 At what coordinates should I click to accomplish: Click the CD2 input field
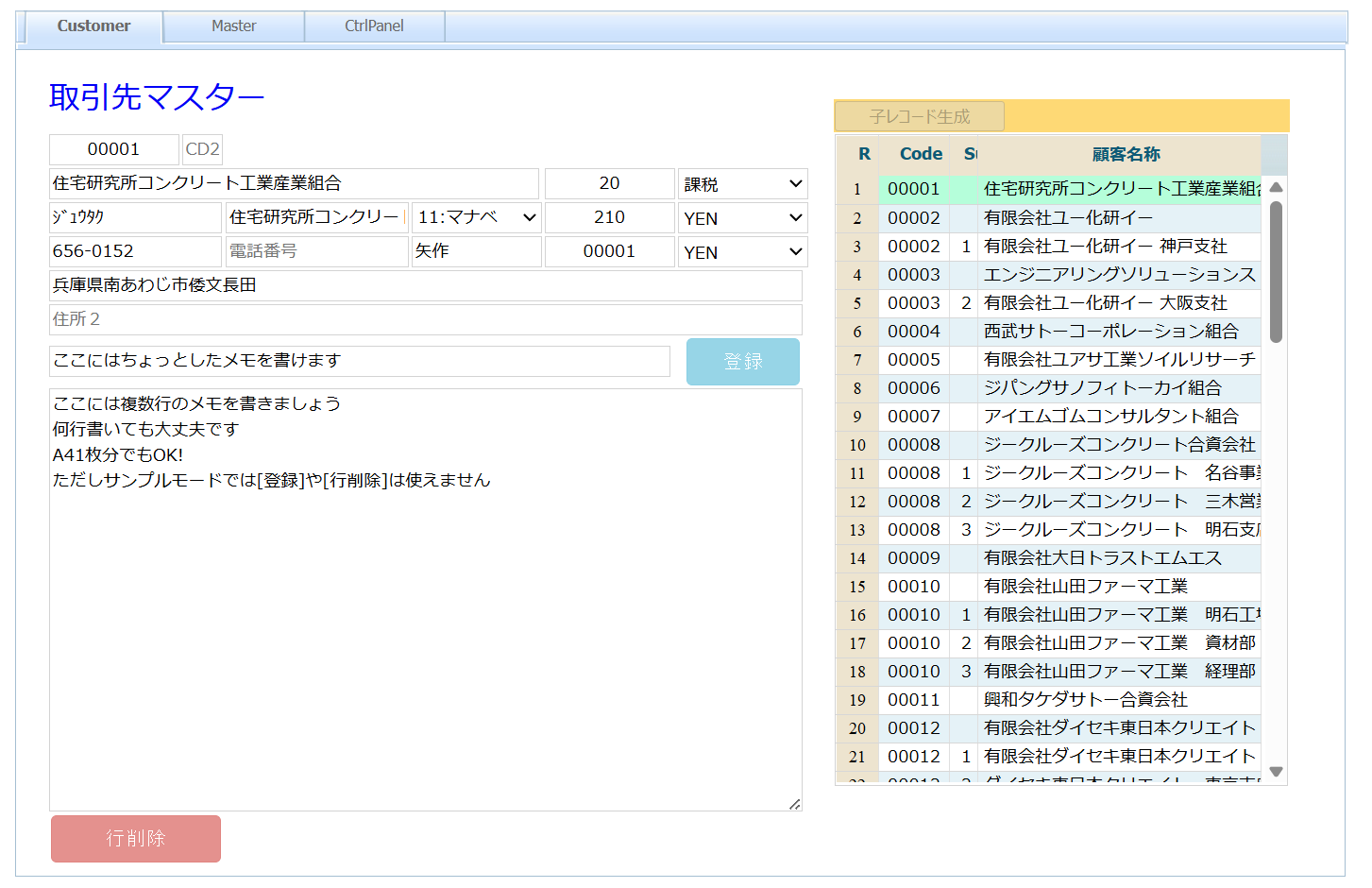202,149
